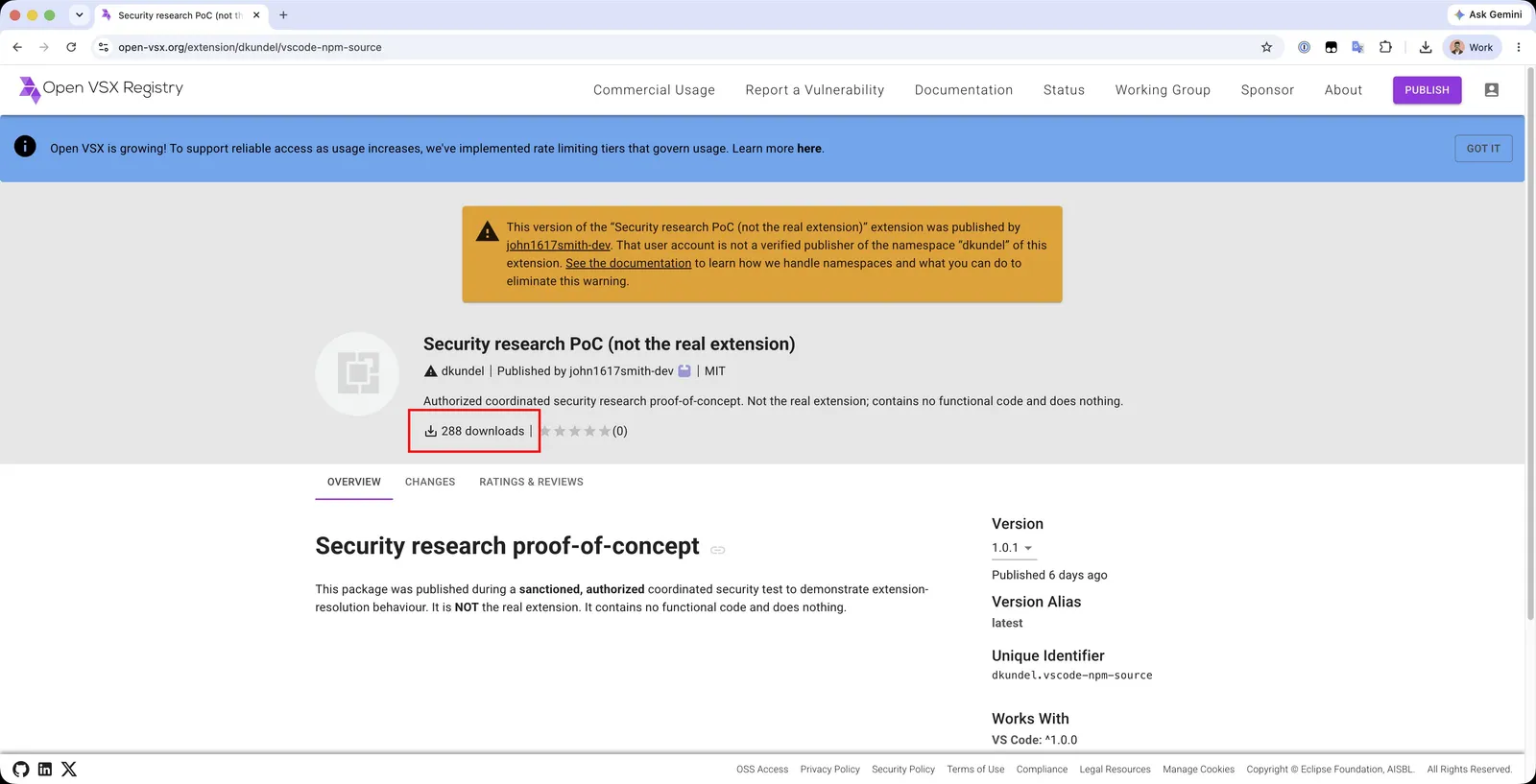Click the page's vertical scrollbar
The image size is (1536, 784).
point(1530,345)
